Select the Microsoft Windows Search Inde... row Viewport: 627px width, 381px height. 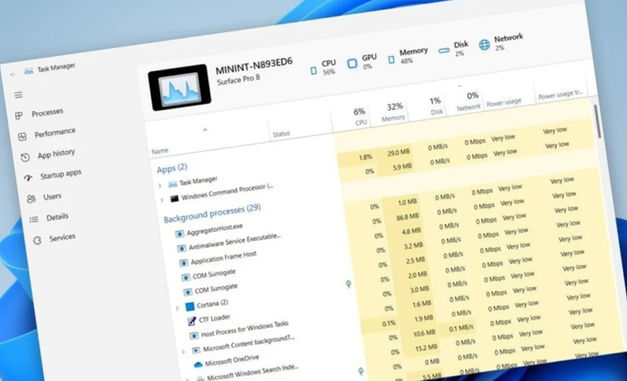[252, 372]
